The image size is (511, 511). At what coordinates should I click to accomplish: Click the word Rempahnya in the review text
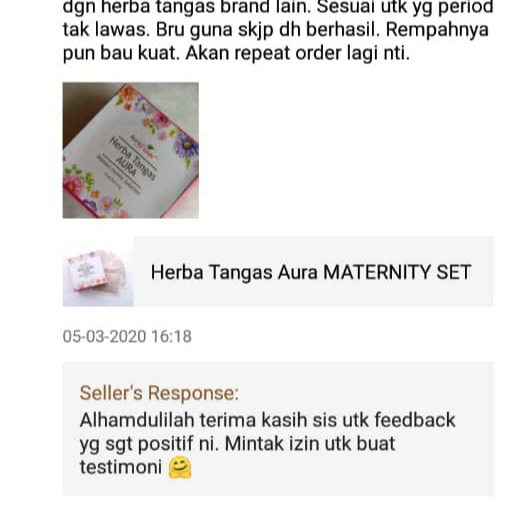pyautogui.click(x=437, y=30)
